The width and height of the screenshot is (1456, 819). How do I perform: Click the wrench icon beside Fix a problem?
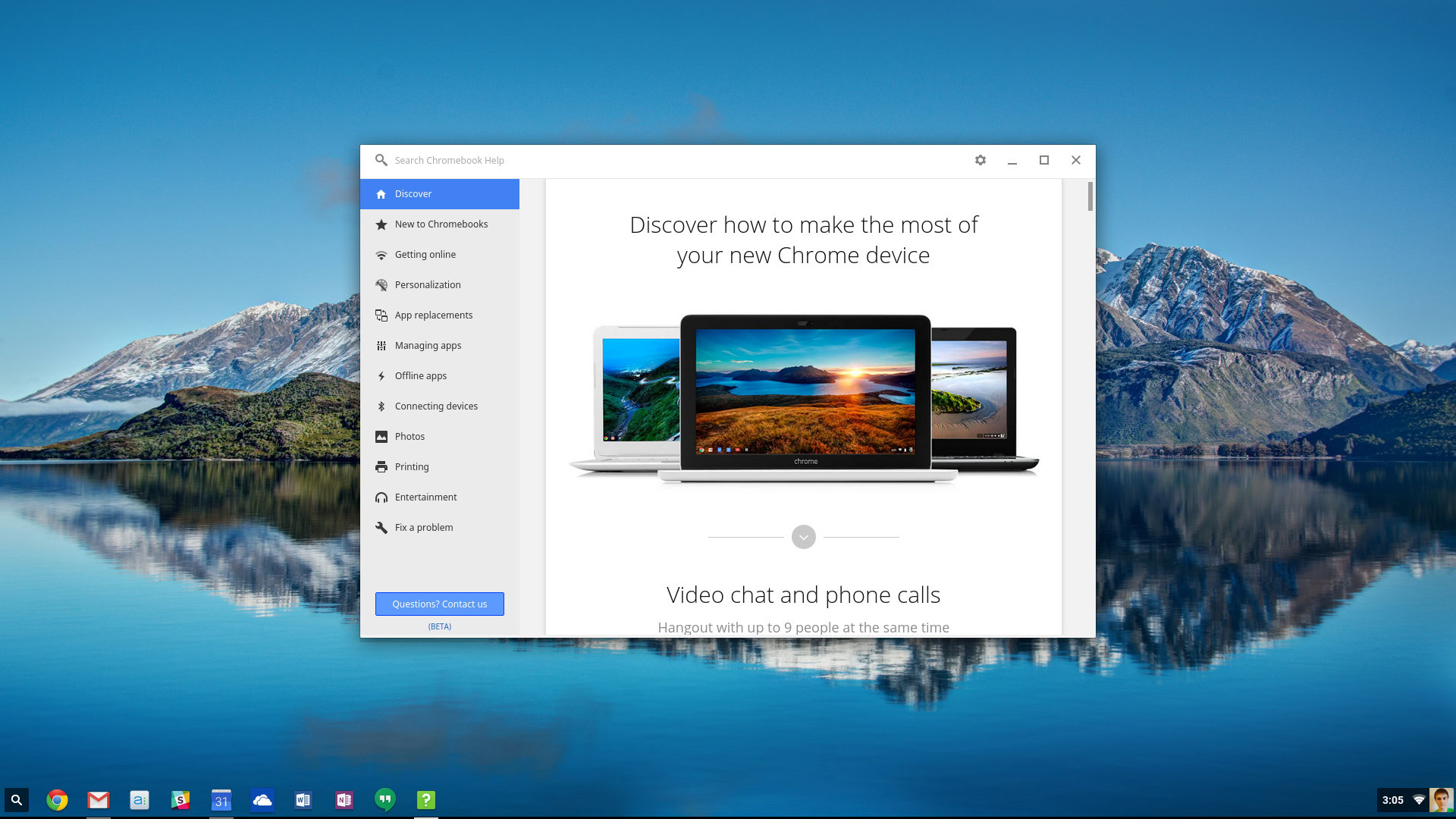[381, 528]
